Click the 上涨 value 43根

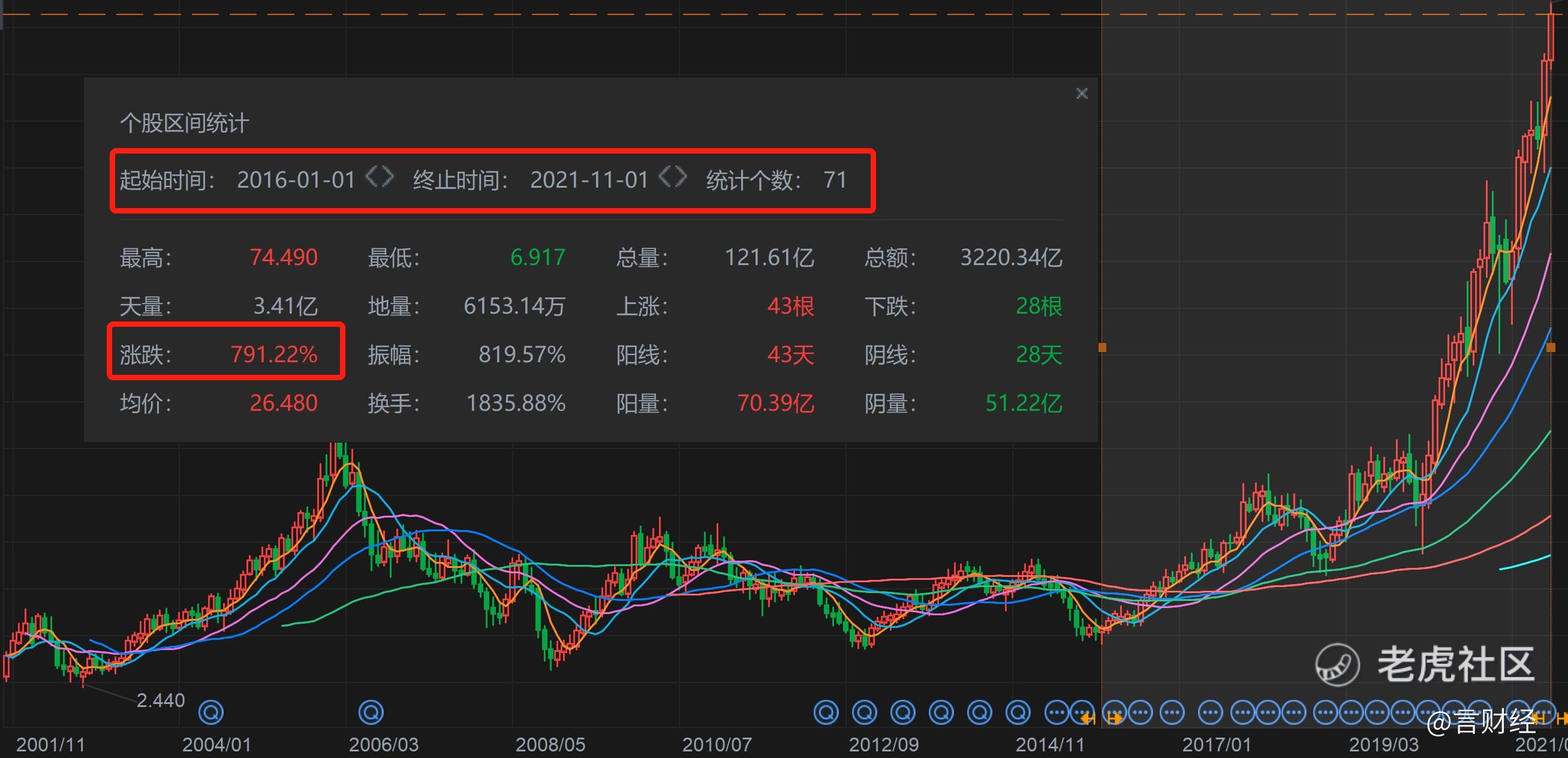(790, 306)
